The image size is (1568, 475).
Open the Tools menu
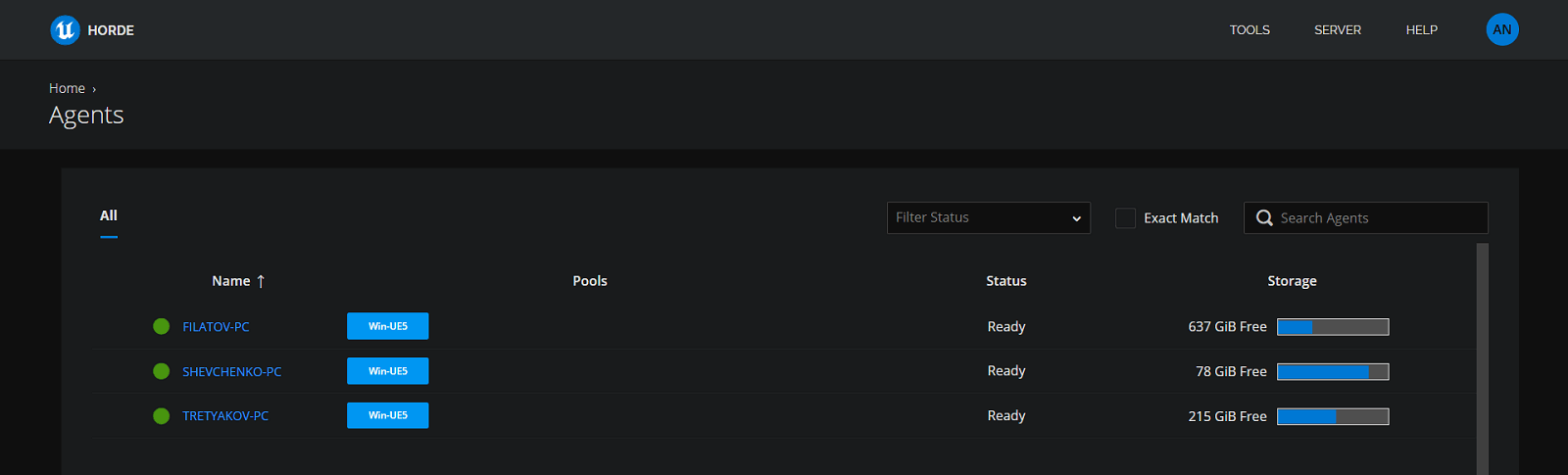pyautogui.click(x=1249, y=30)
